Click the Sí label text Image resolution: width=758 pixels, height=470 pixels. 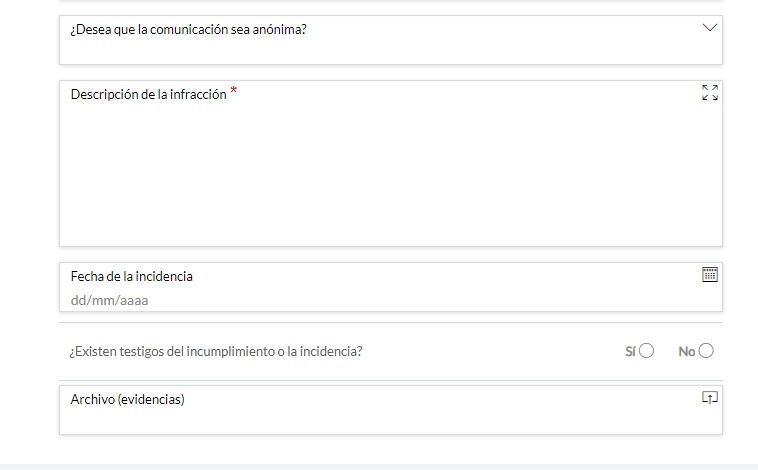[630, 352]
